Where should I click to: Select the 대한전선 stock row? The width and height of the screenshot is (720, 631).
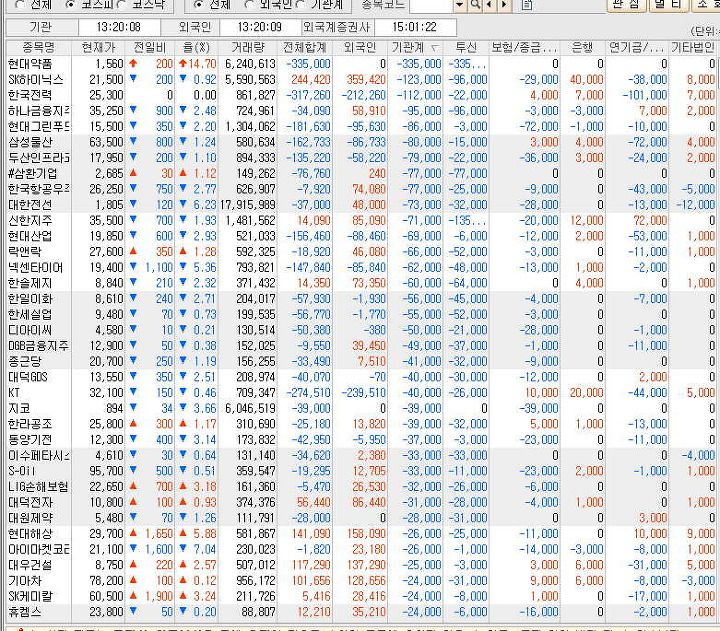tap(360, 204)
